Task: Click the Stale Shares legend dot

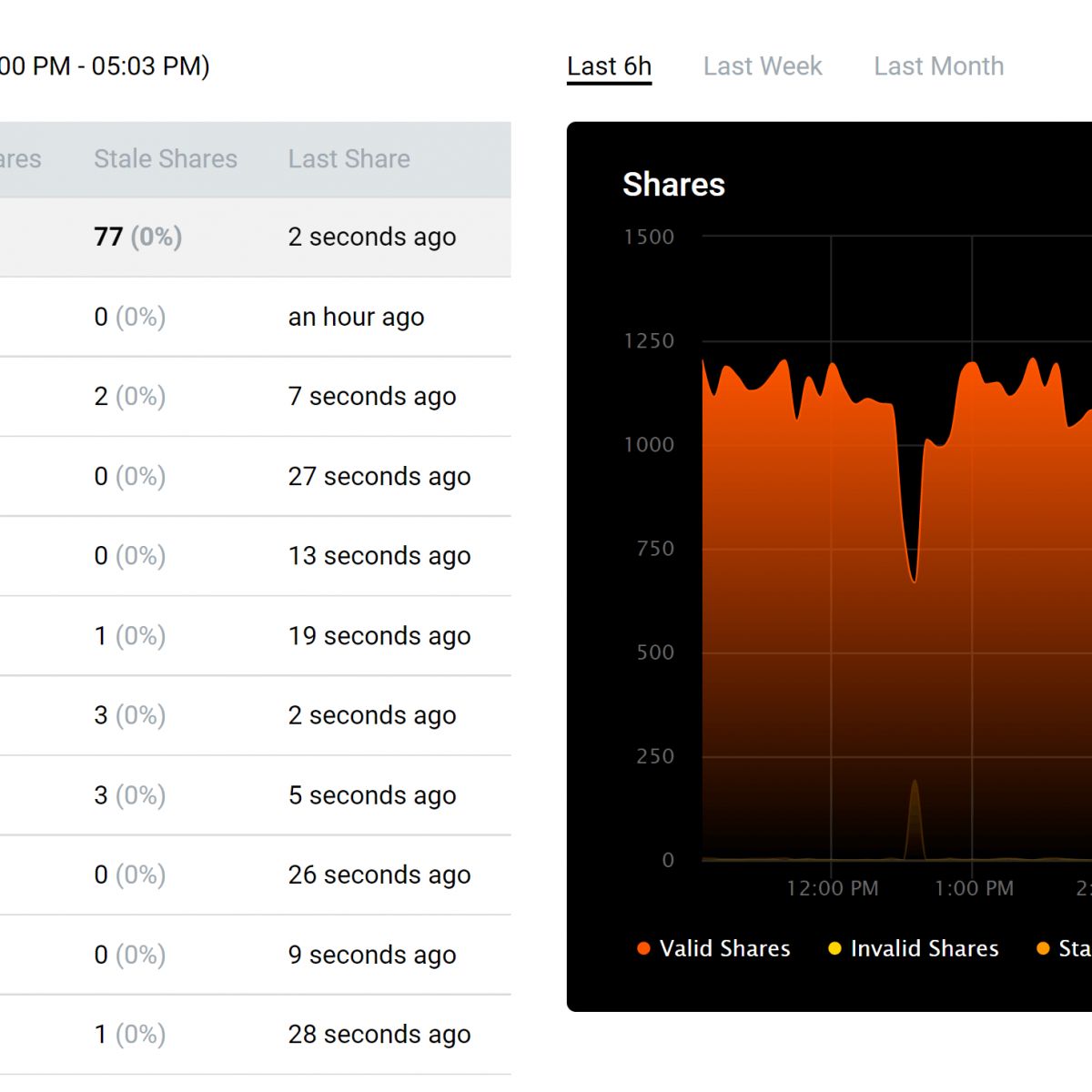Action: click(1043, 948)
